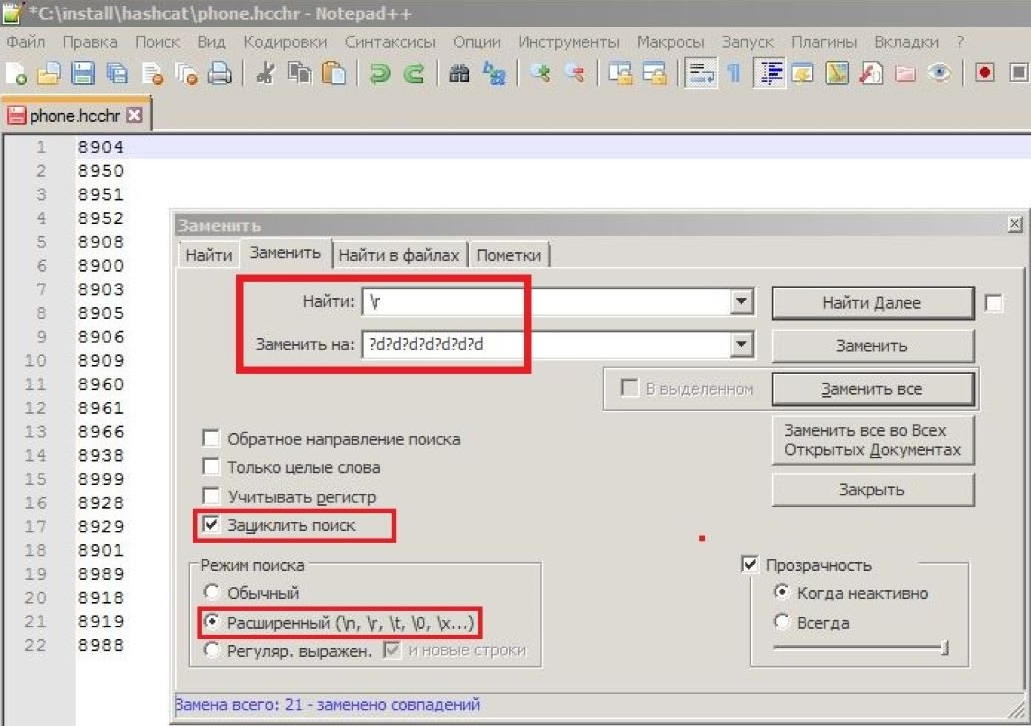Switch to the 'Пометки' tab

(509, 255)
